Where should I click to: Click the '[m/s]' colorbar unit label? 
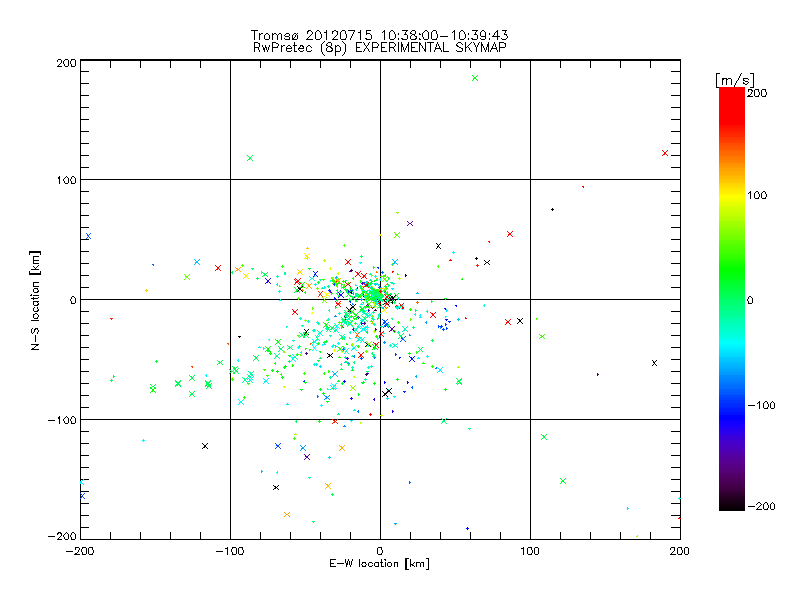(735, 80)
